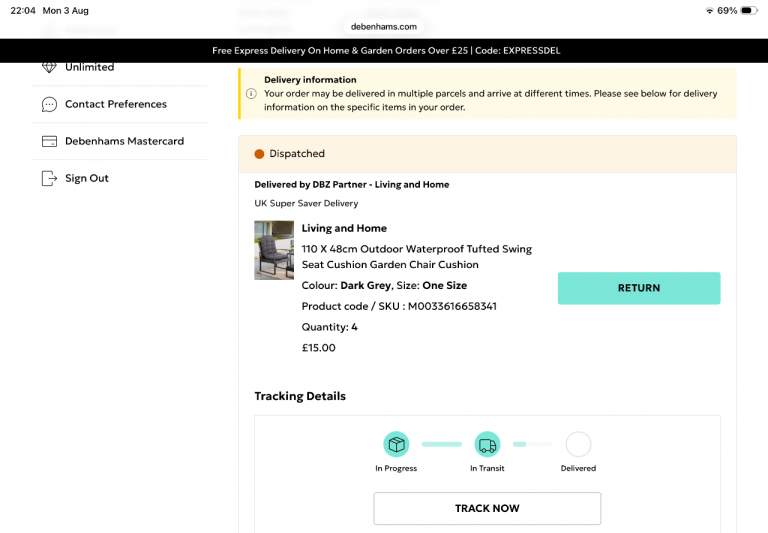
Task: Click the progress bar between In Progress and In Transit
Action: click(x=442, y=444)
